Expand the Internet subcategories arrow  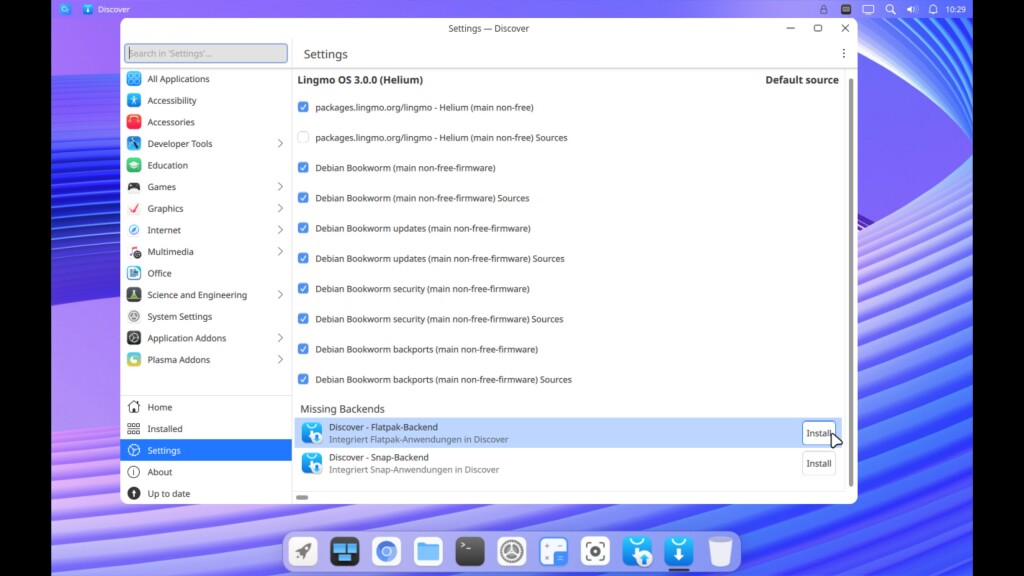280,230
